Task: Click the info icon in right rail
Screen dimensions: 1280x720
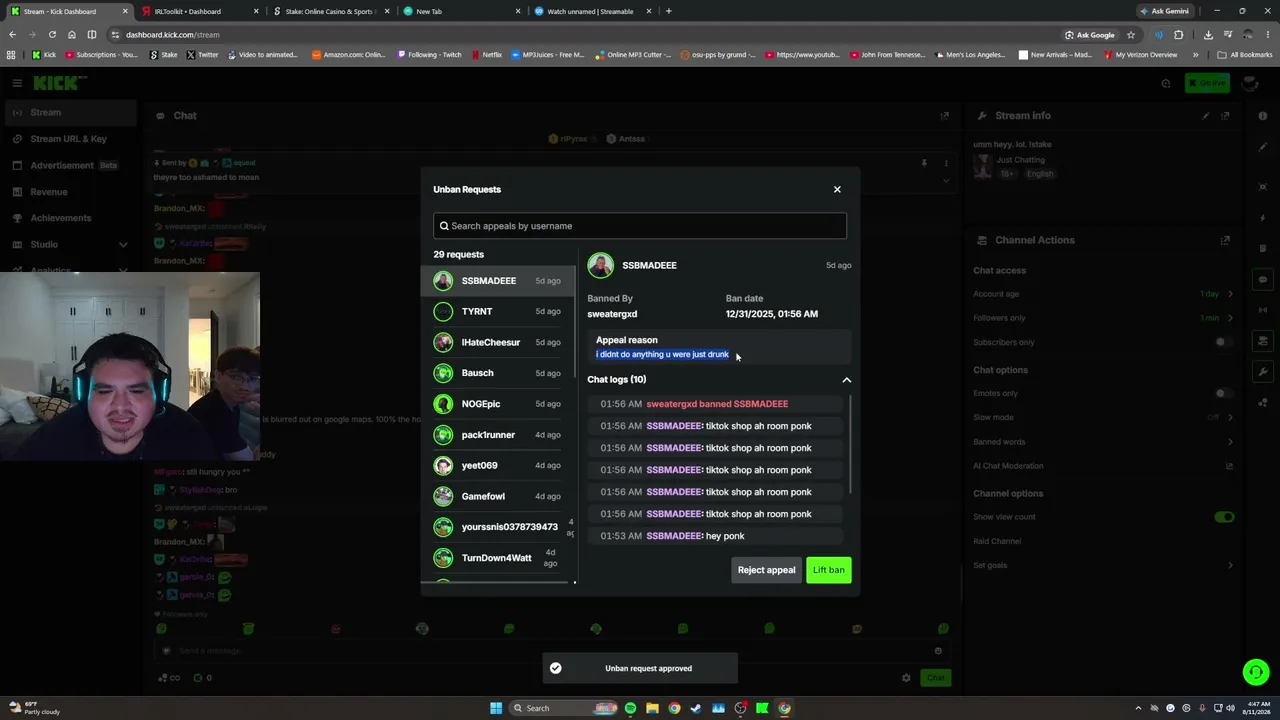Action: (x=1263, y=115)
